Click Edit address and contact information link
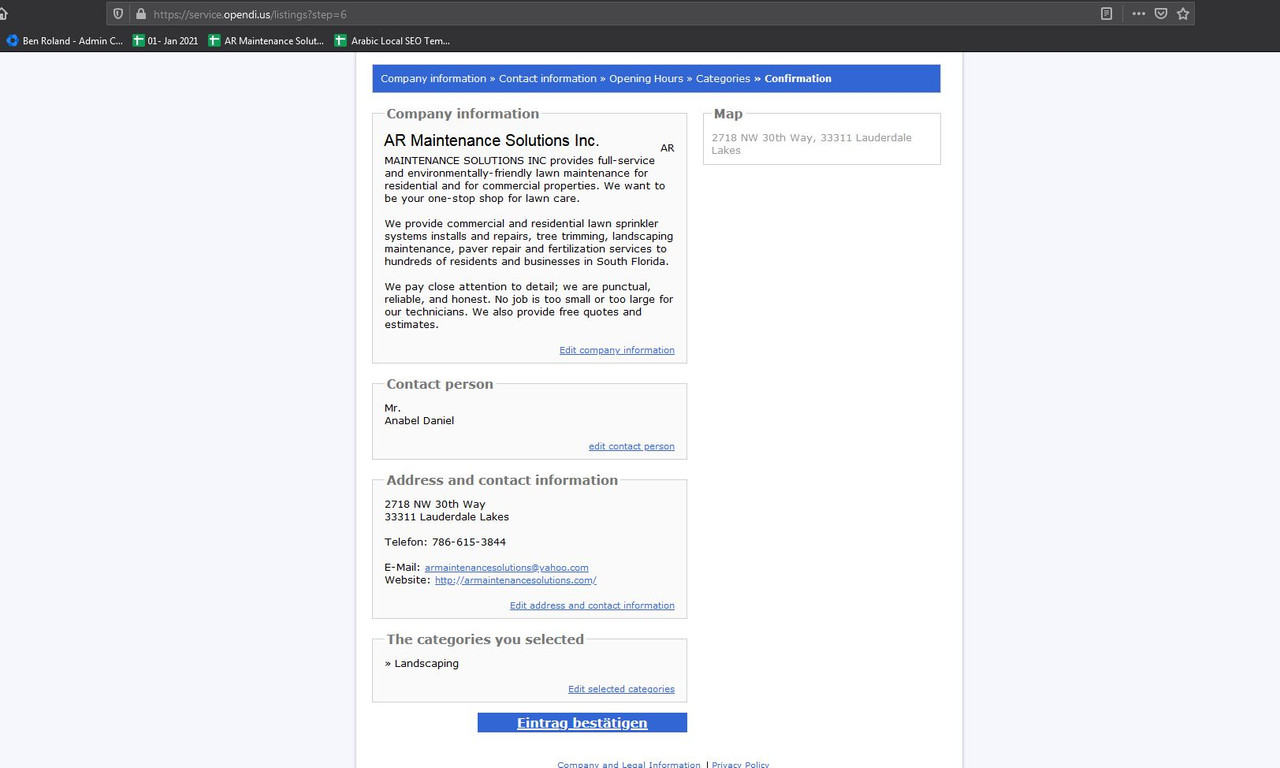This screenshot has height=768, width=1280. tap(592, 605)
